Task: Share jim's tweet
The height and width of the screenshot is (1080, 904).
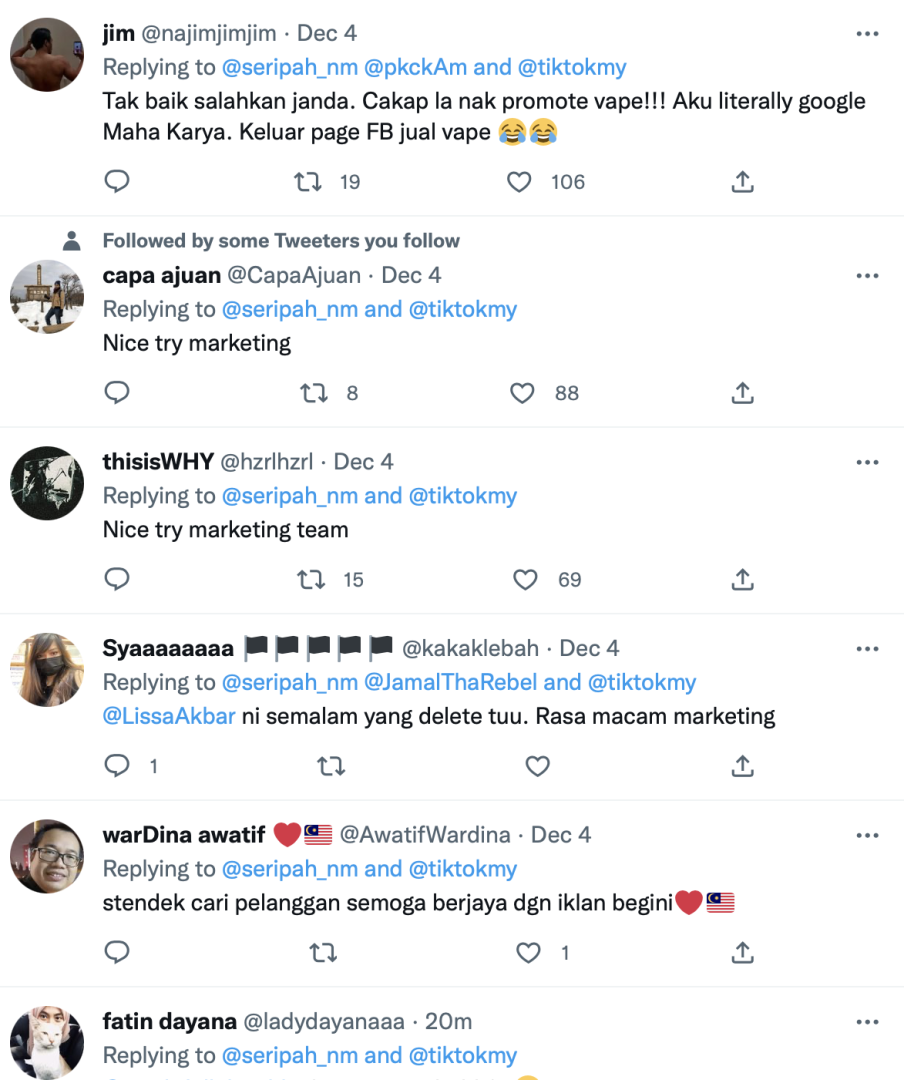Action: [742, 181]
